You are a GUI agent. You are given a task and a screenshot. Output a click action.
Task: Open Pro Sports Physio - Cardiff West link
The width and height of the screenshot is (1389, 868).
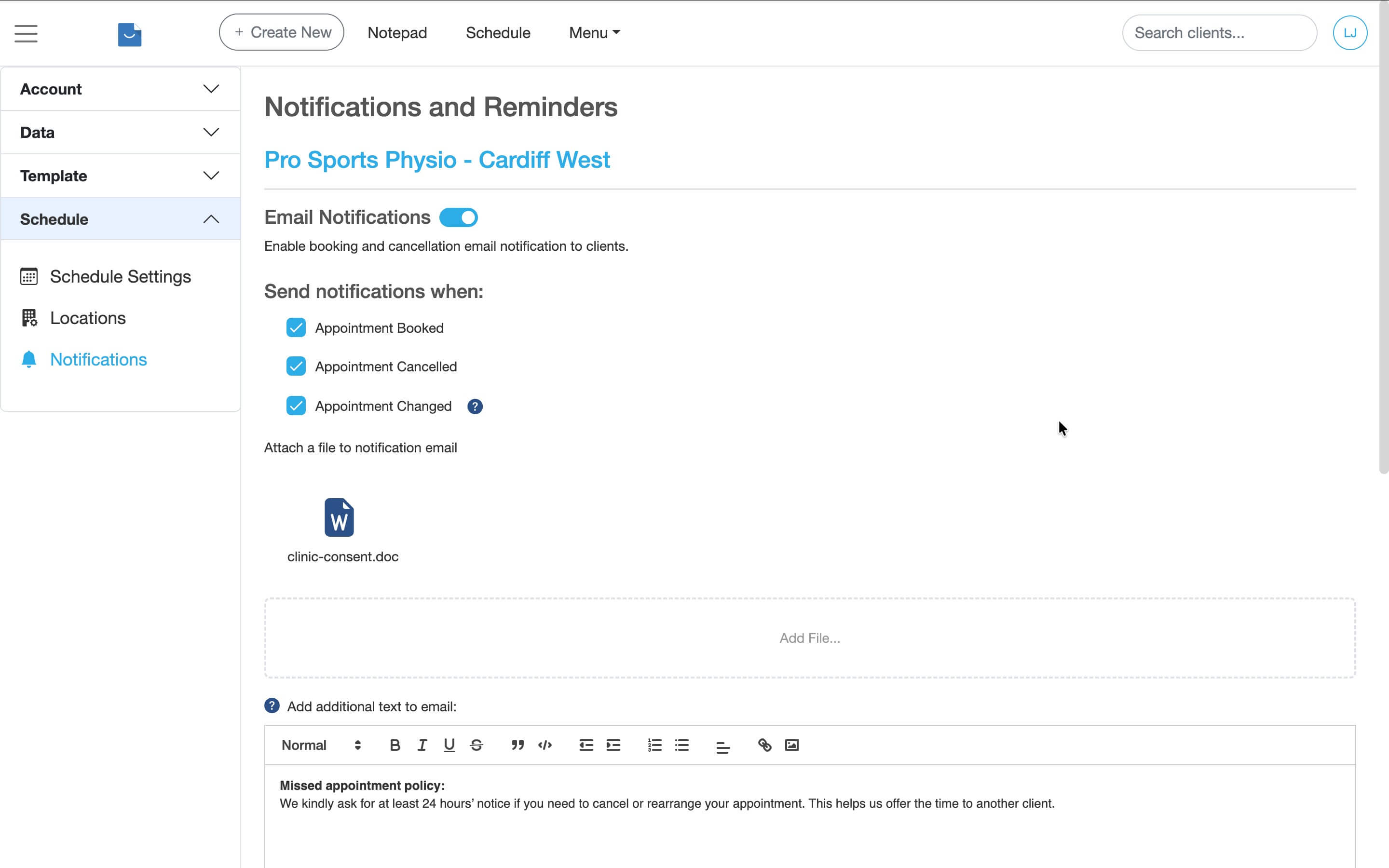[437, 160]
